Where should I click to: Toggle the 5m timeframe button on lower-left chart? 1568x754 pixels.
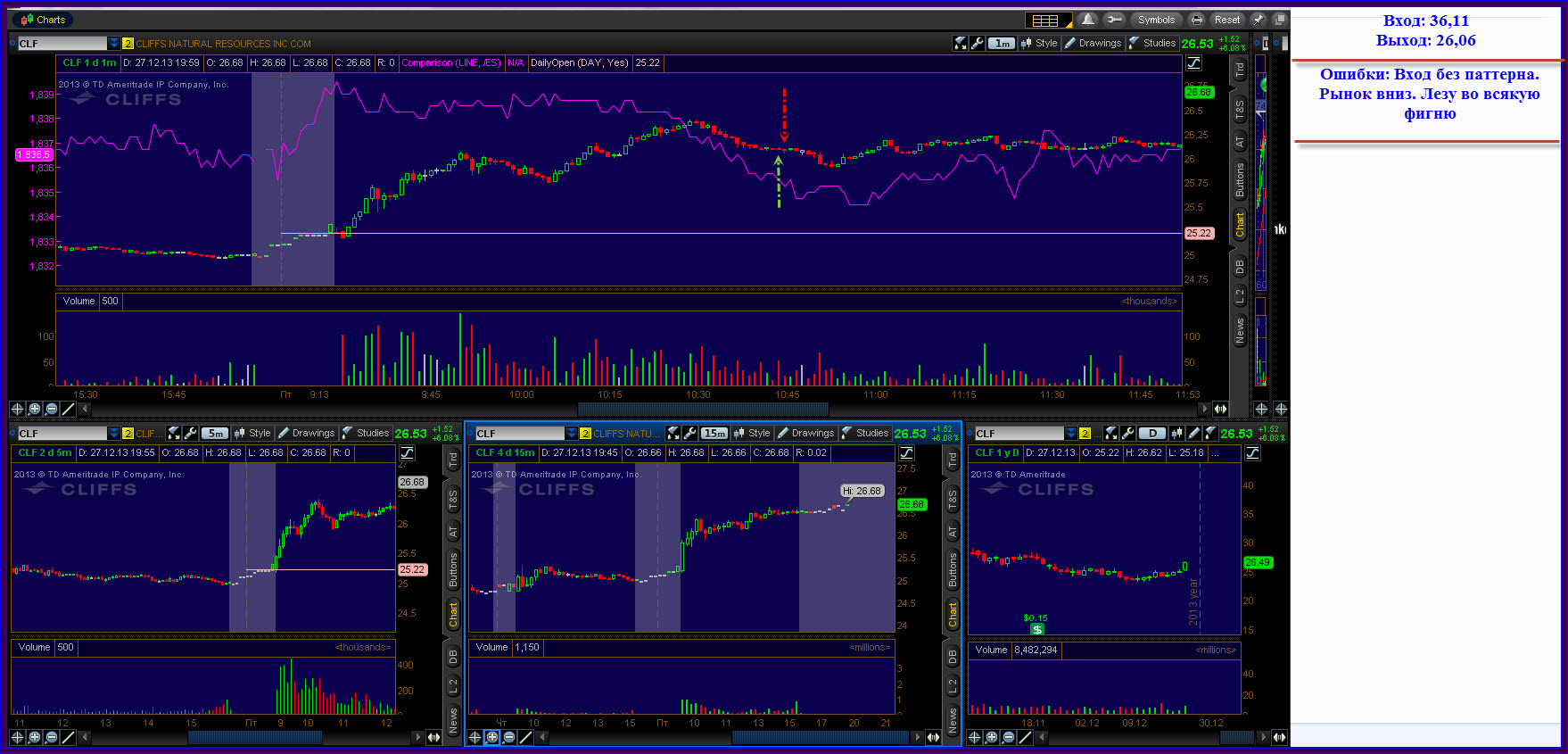(x=215, y=433)
